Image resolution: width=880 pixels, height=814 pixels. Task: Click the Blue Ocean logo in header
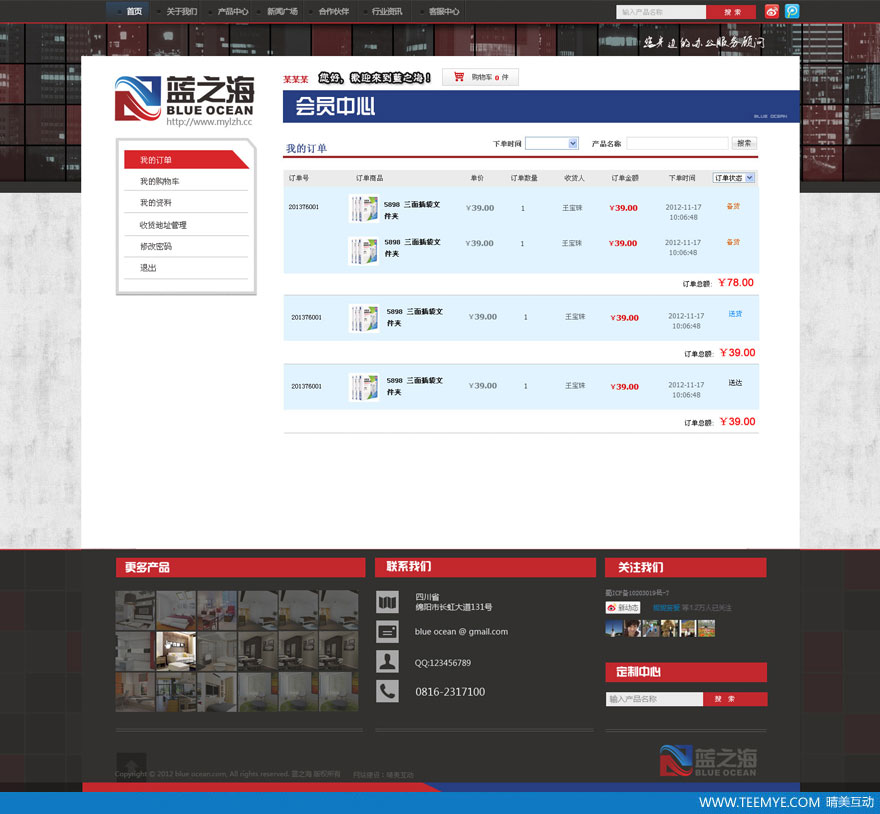pyautogui.click(x=185, y=101)
